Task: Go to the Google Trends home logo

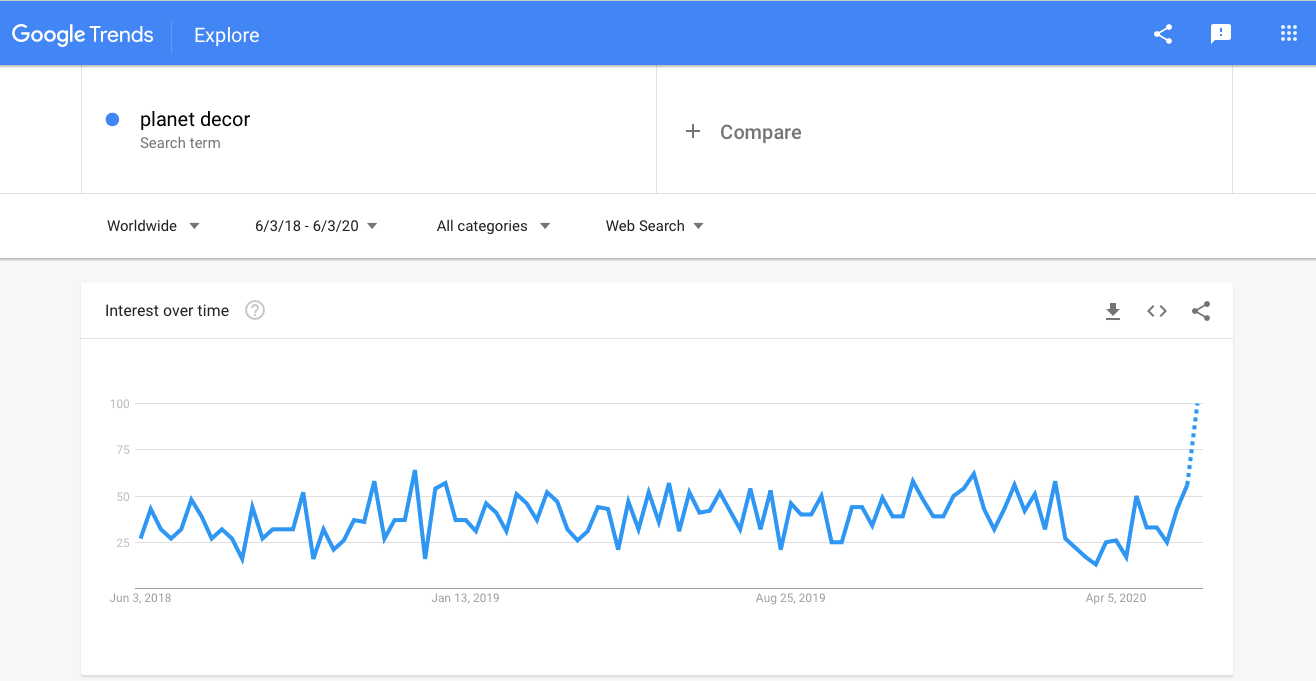Action: [83, 35]
